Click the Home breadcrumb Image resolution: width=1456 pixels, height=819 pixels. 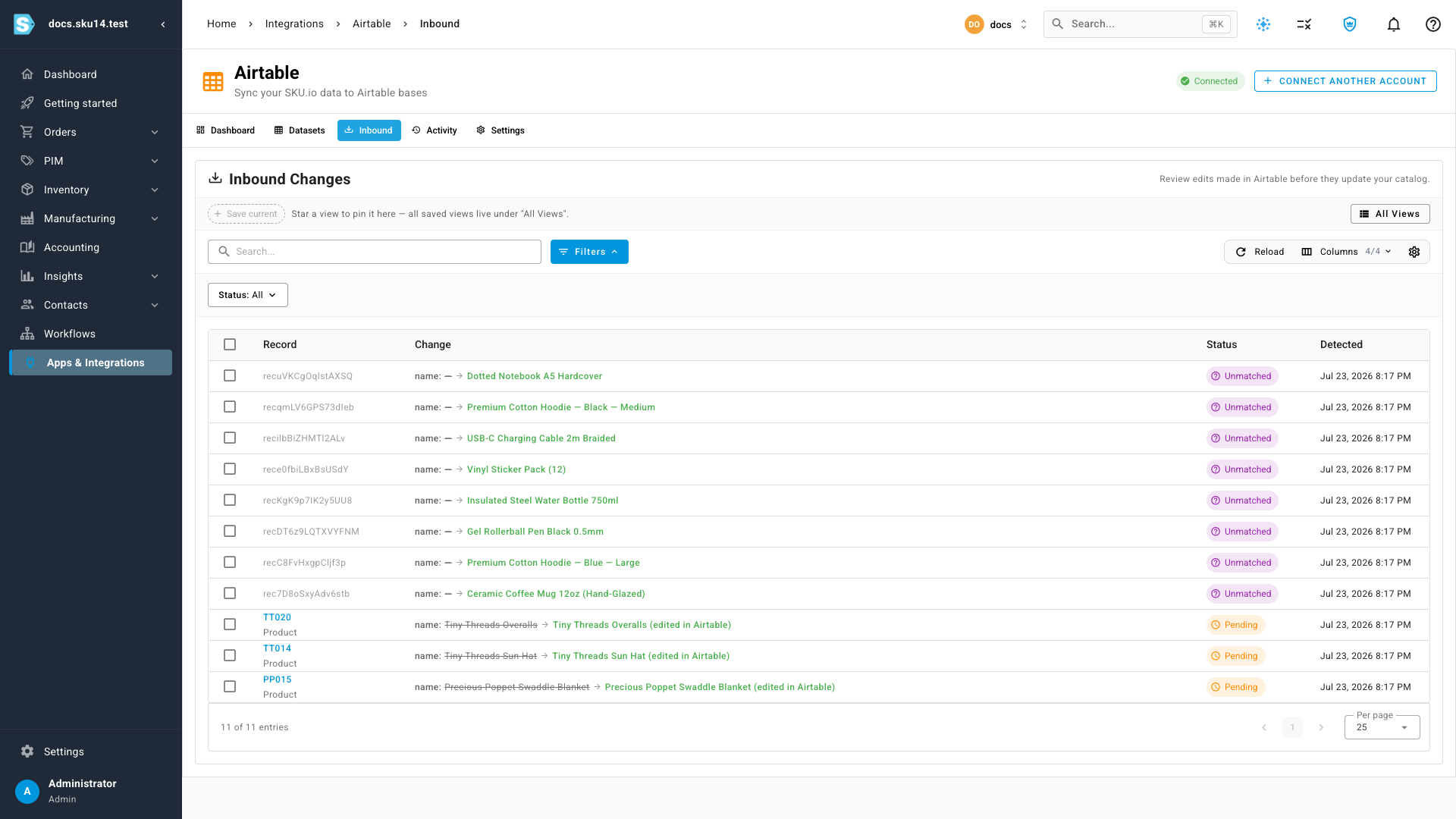221,24
